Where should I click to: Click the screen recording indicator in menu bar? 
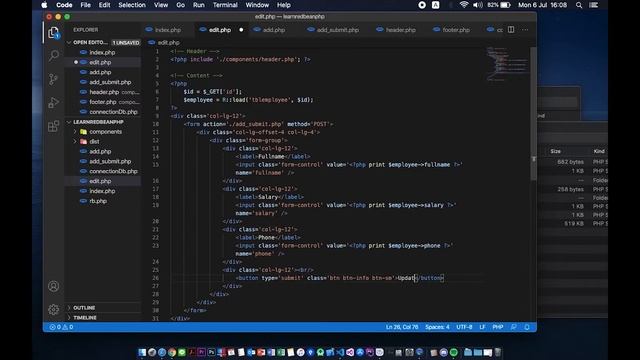tap(422, 5)
